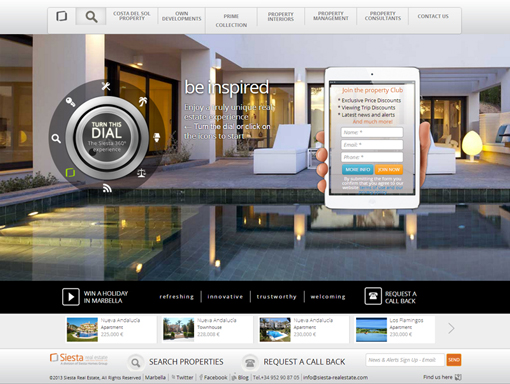Click the Tel.+34 952 90 87 05 number
Screen dimensions: 510x384
point(276,377)
